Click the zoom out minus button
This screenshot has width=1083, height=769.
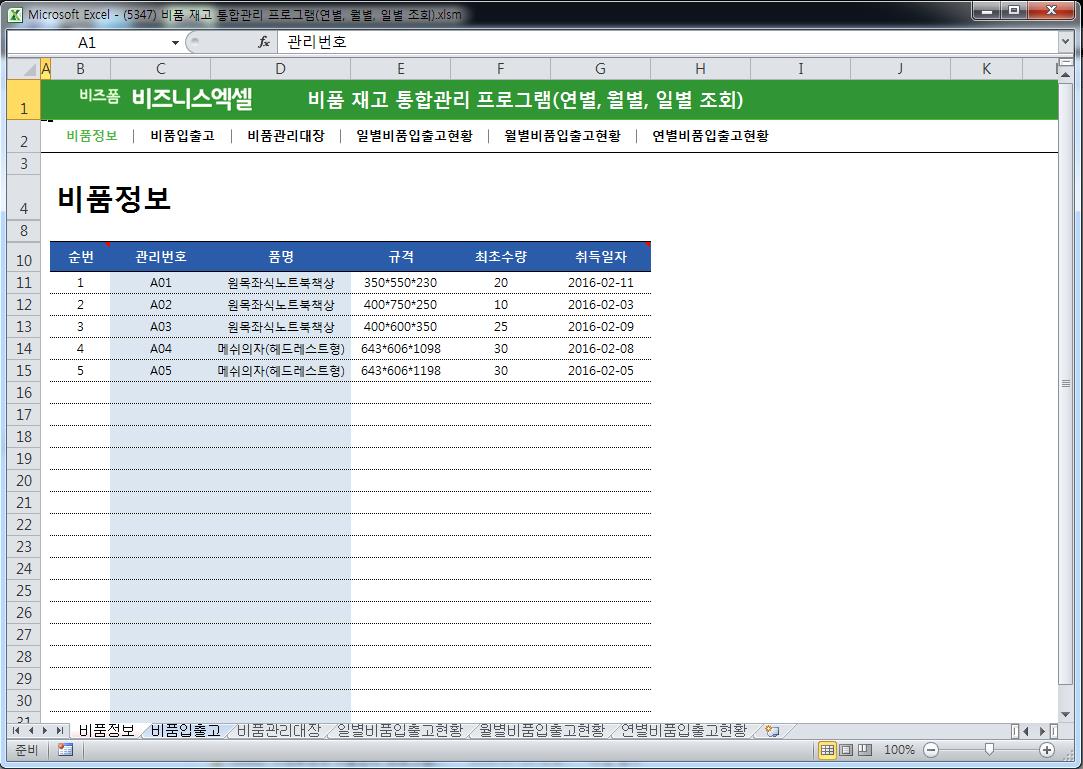click(x=931, y=750)
